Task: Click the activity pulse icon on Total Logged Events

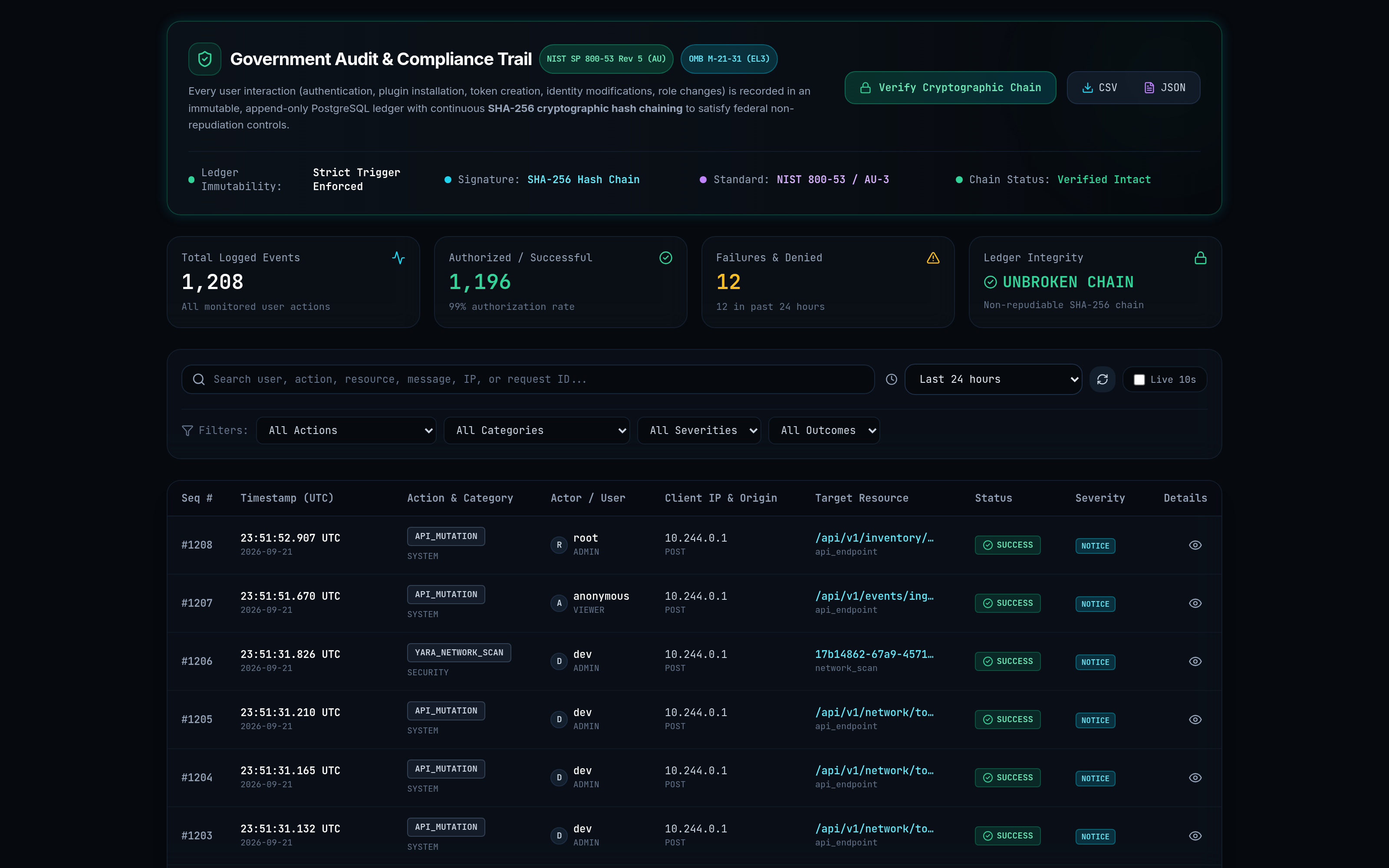Action: point(398,258)
